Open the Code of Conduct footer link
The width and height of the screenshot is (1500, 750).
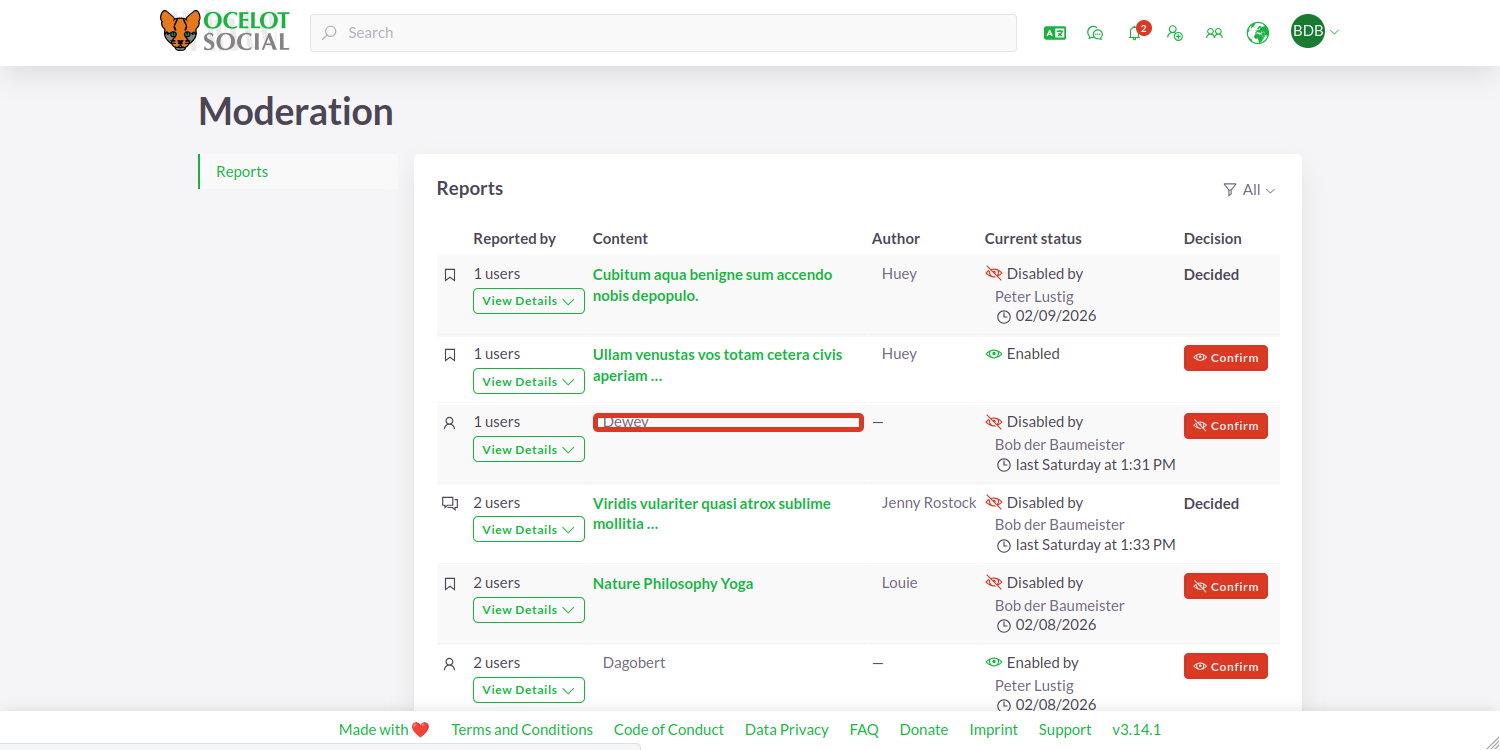pos(668,730)
